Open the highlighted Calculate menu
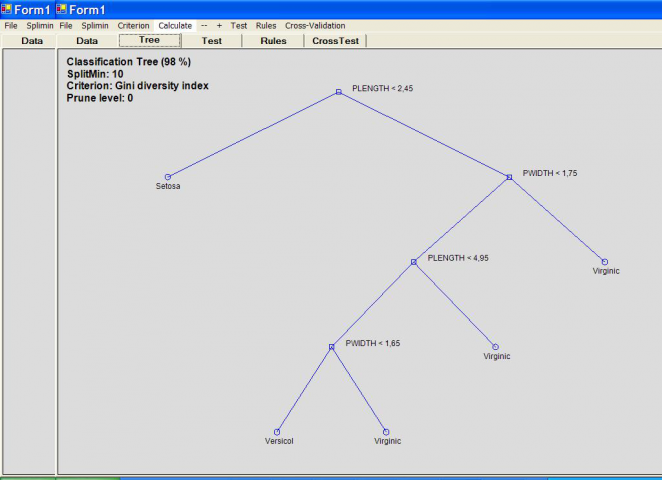Image resolution: width=662 pixels, height=480 pixels. click(175, 26)
